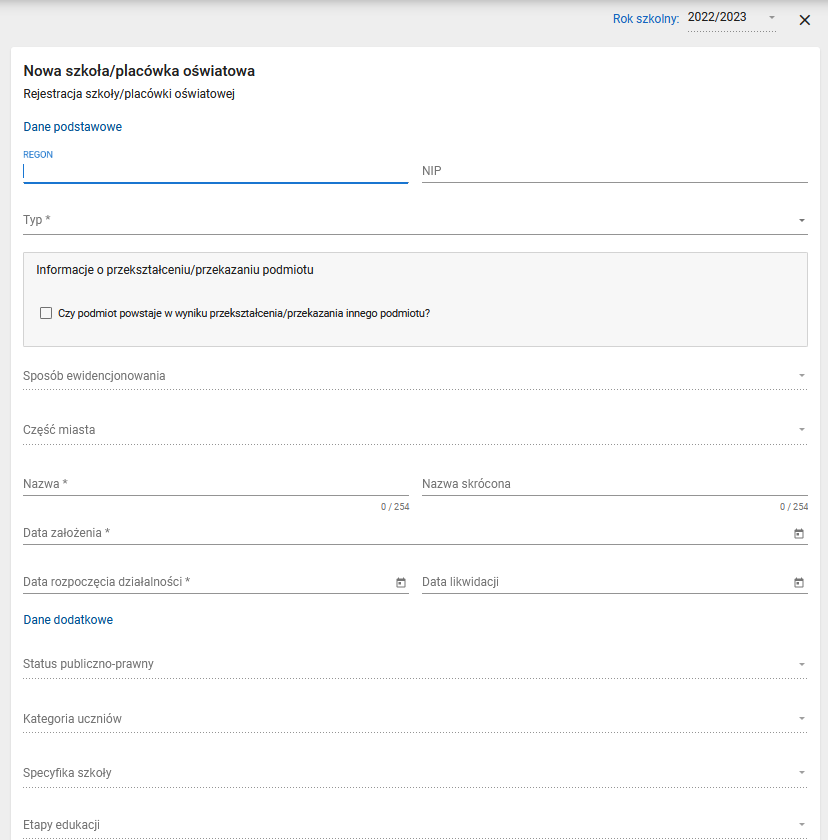This screenshot has width=828, height=840.
Task: Click the Data likwidacji date field
Action: click(x=600, y=582)
